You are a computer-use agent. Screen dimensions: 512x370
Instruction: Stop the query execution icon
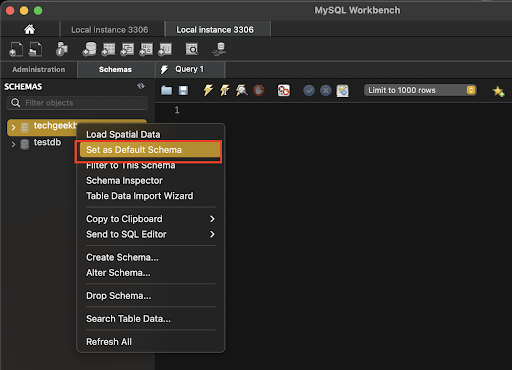[259, 90]
